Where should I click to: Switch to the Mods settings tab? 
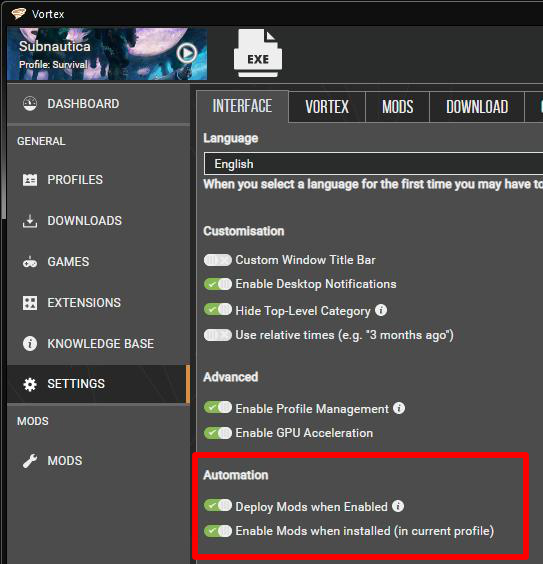[397, 107]
